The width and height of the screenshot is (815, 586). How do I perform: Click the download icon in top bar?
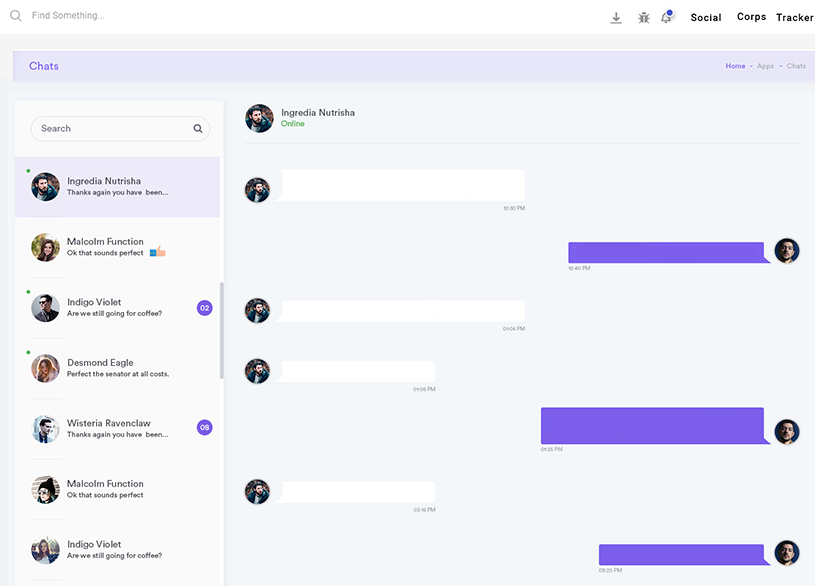coord(616,18)
